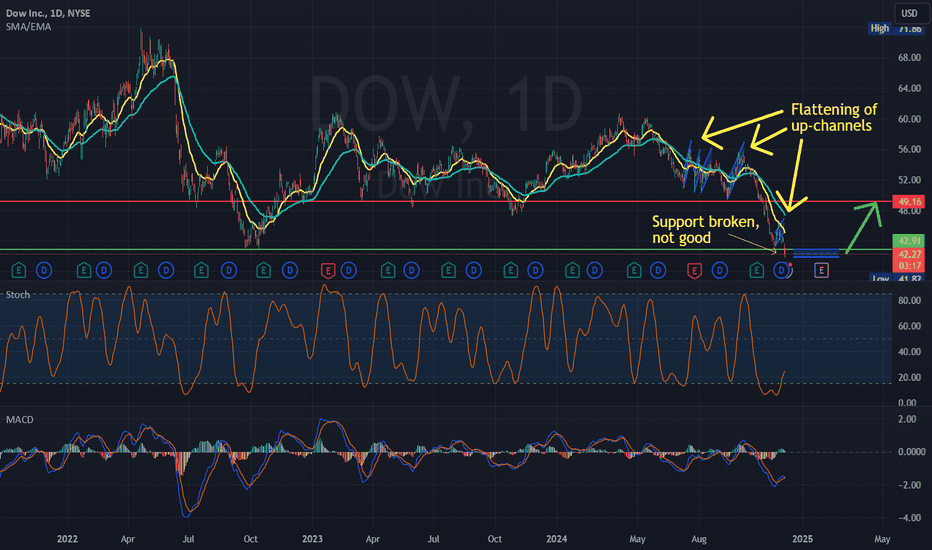
Task: Click the 2023 label on the time axis
Action: [312, 539]
